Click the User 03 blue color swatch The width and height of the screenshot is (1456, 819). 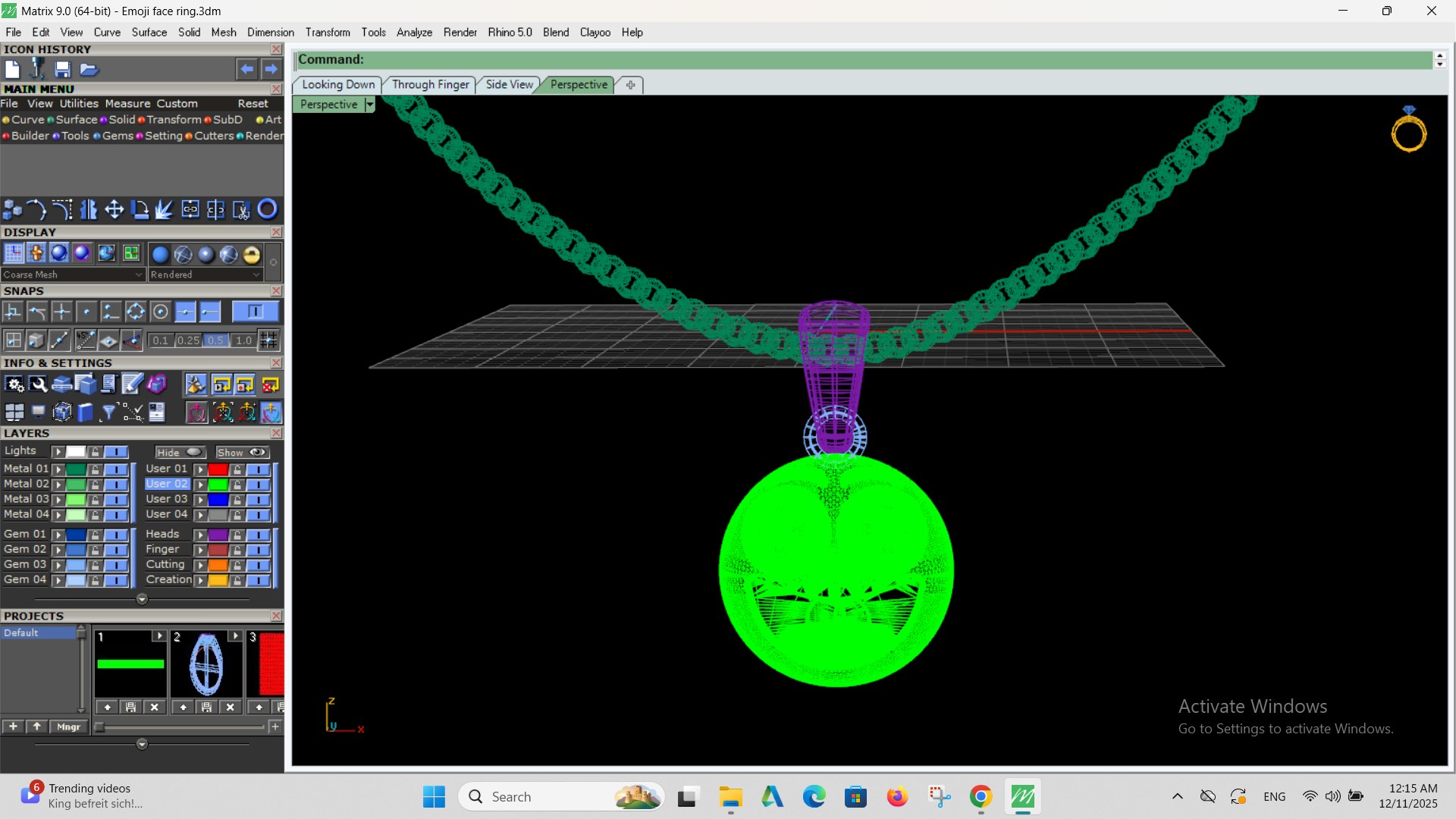click(218, 500)
